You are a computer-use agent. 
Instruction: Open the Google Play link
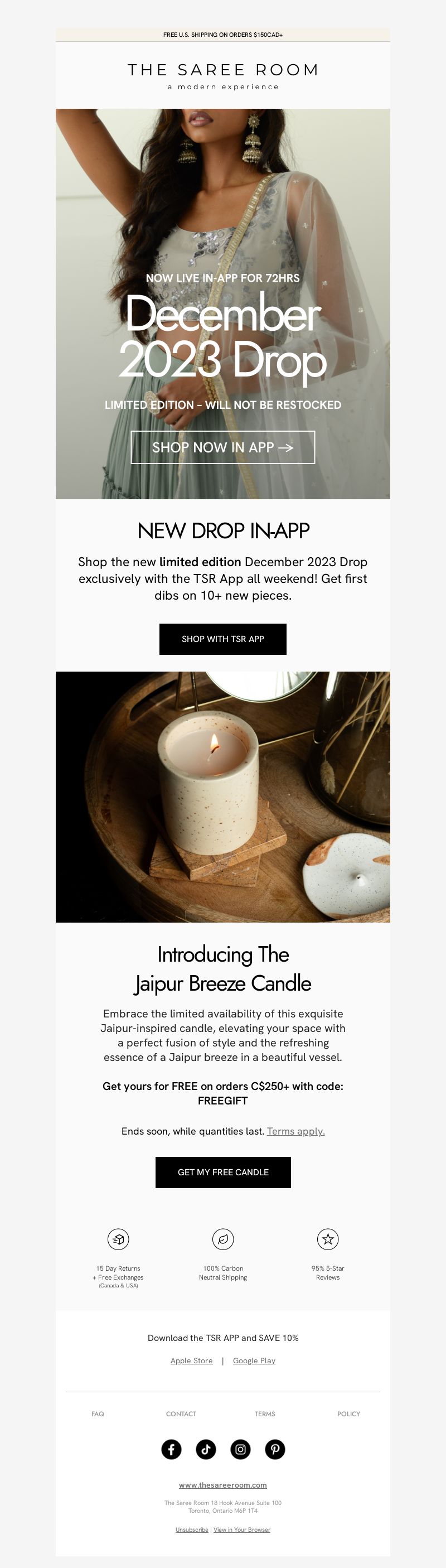[x=254, y=1360]
